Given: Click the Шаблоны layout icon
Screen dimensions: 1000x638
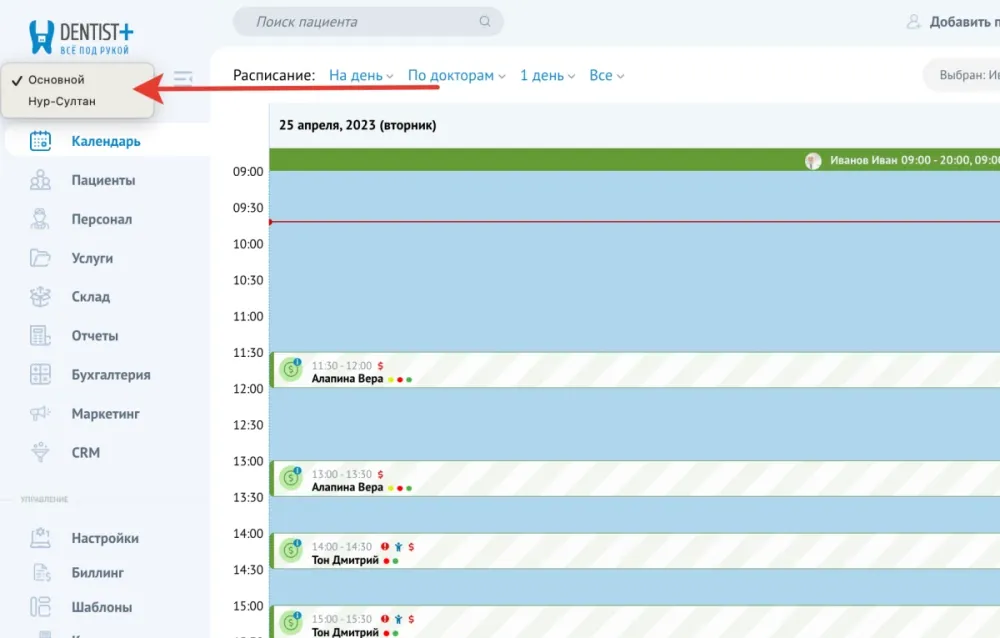Looking at the screenshot, I should pos(40,607).
